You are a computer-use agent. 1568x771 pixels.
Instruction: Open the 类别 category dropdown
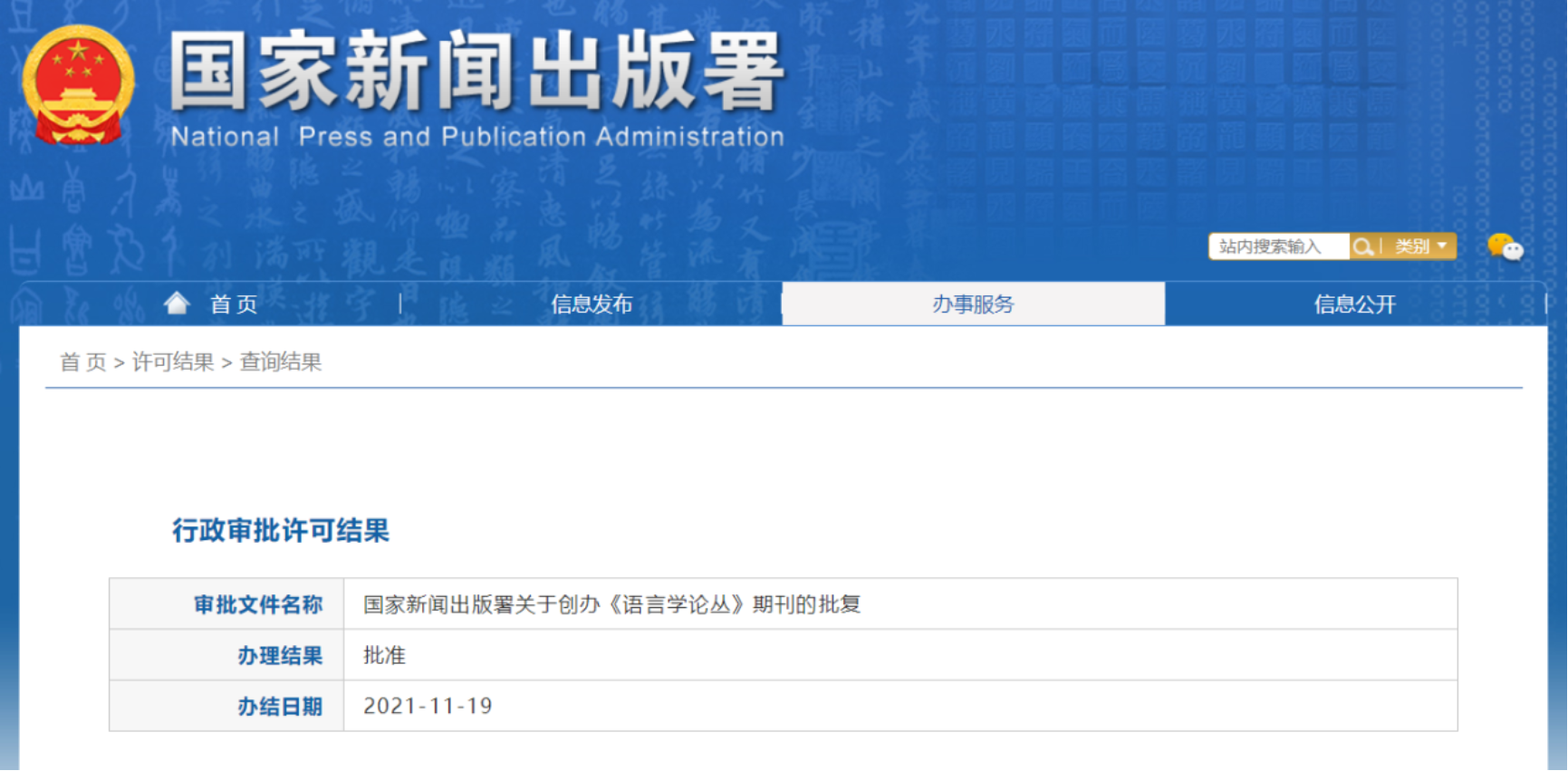tap(1419, 246)
